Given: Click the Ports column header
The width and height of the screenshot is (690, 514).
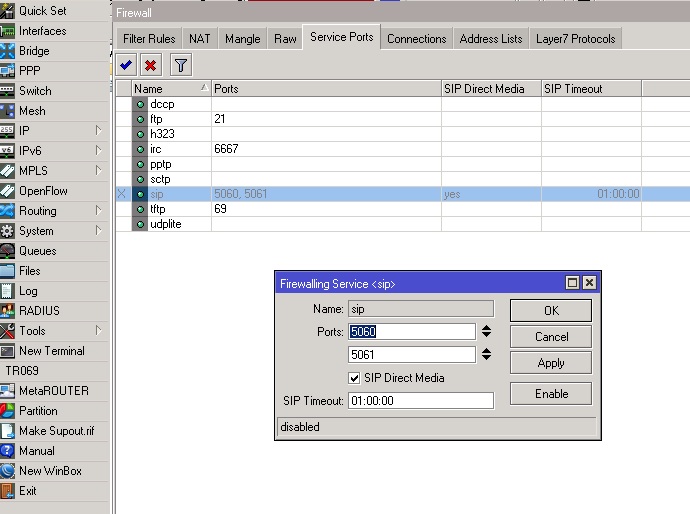Looking at the screenshot, I should (x=327, y=88).
